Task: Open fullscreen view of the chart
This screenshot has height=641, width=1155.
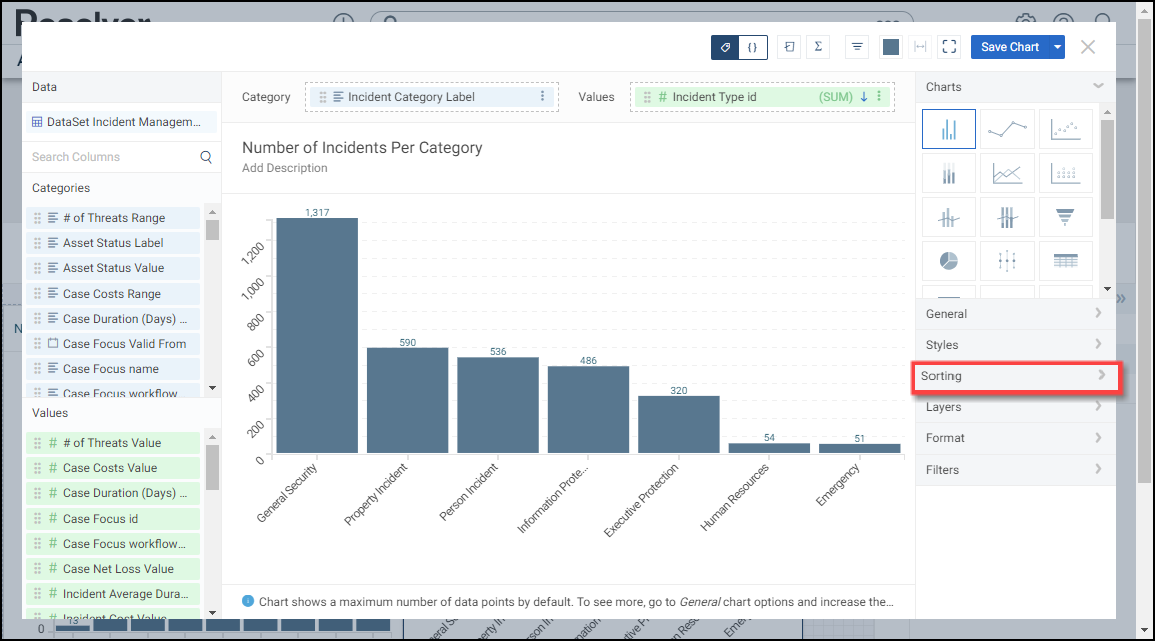Action: (949, 47)
